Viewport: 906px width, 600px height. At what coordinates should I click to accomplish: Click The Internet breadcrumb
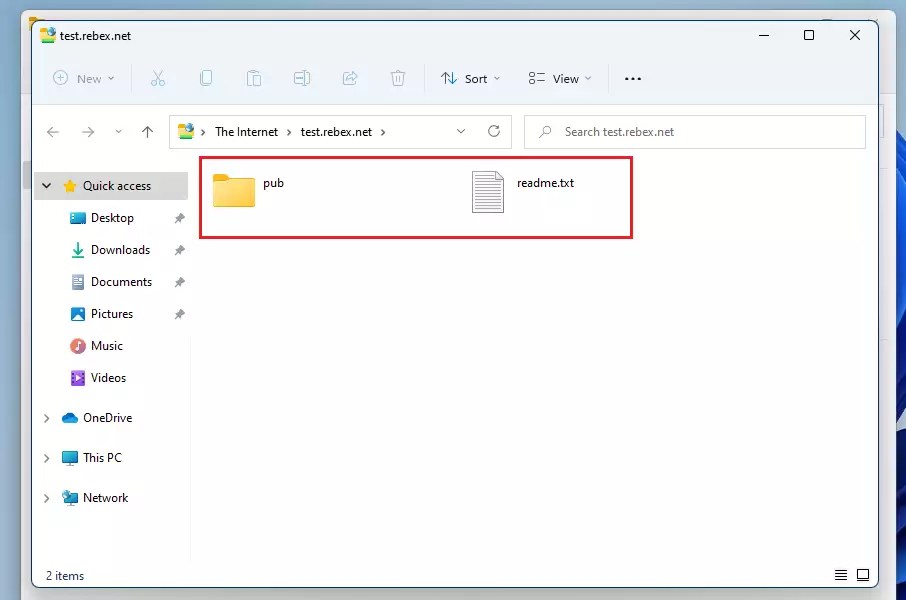tap(246, 132)
